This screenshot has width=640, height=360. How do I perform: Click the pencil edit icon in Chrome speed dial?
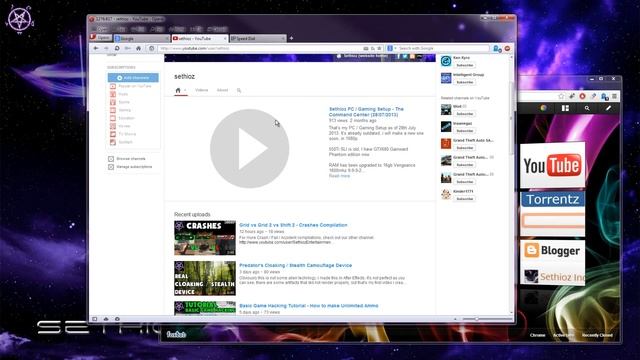point(609,108)
